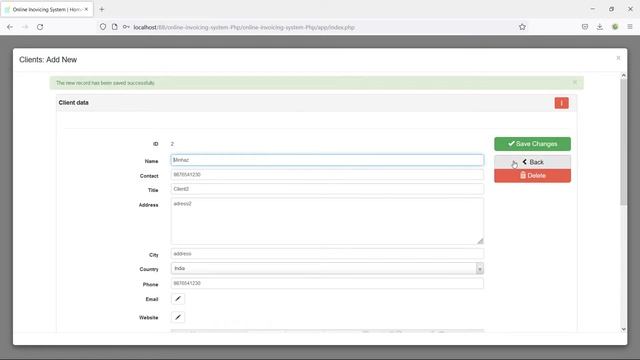Close the Clients Add New modal

click(618, 58)
